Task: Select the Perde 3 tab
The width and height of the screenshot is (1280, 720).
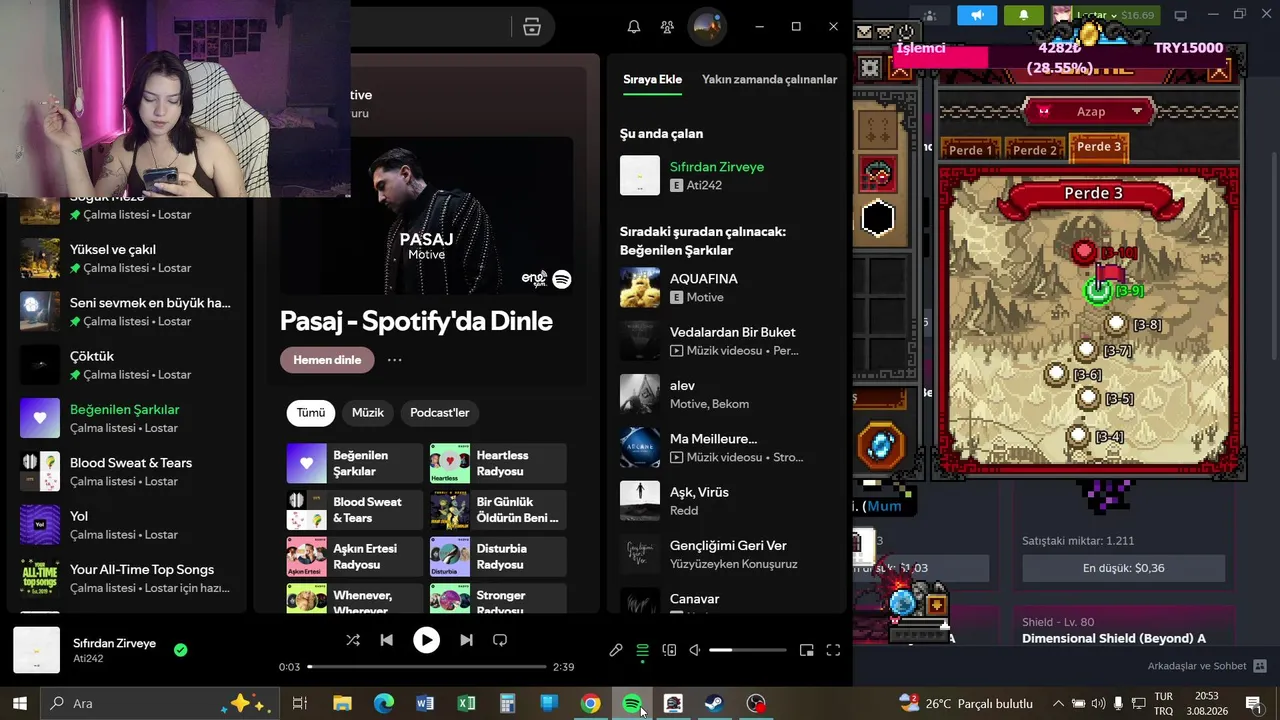Action: (x=1099, y=147)
